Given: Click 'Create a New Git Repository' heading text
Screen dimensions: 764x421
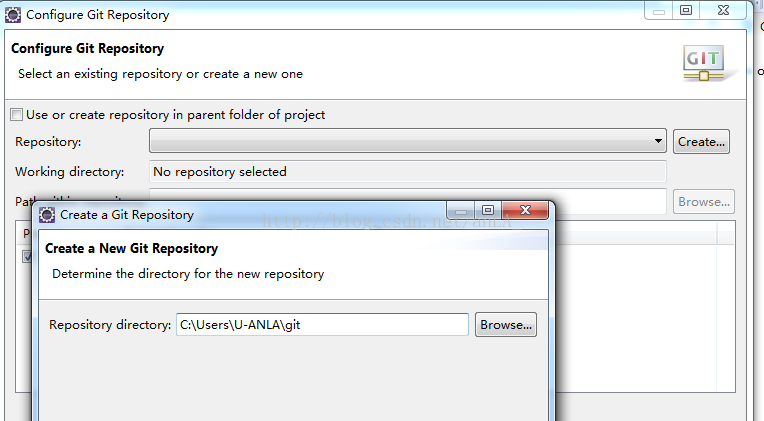Looking at the screenshot, I should pyautogui.click(x=132, y=249).
